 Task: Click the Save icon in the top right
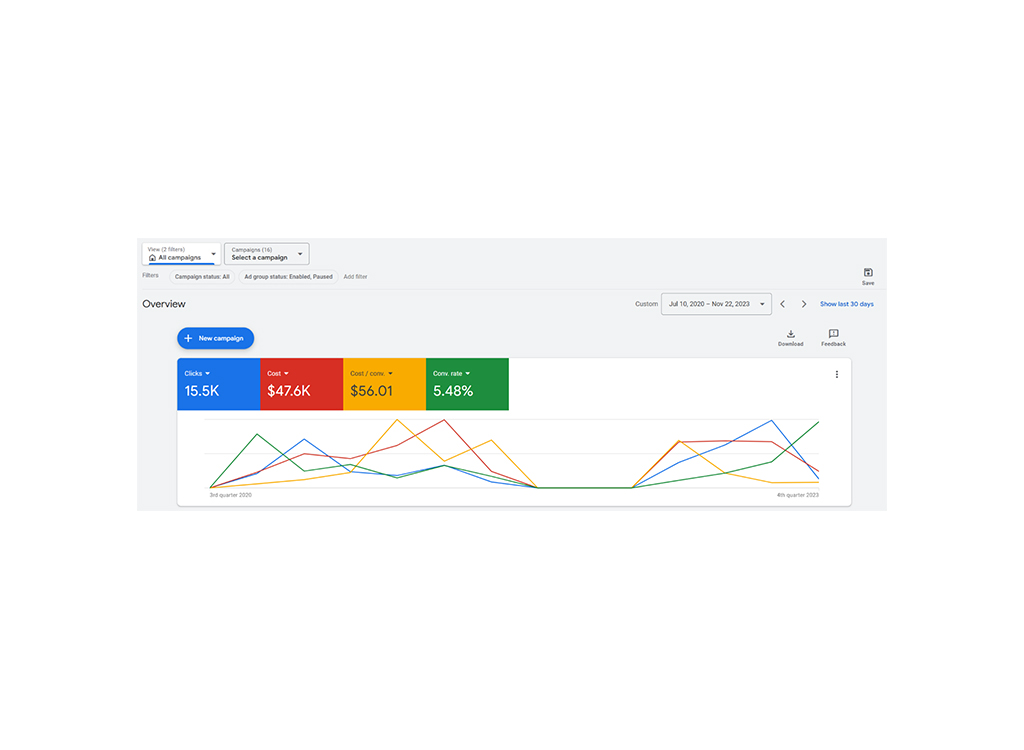868,273
